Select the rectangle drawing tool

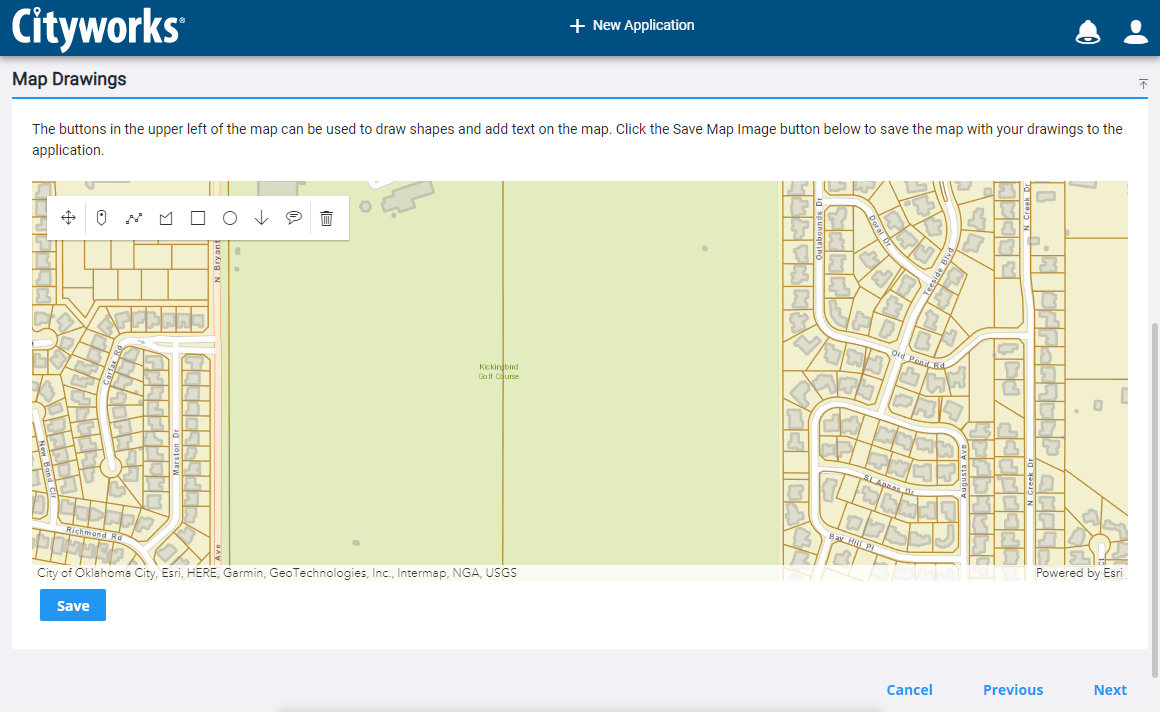[198, 218]
